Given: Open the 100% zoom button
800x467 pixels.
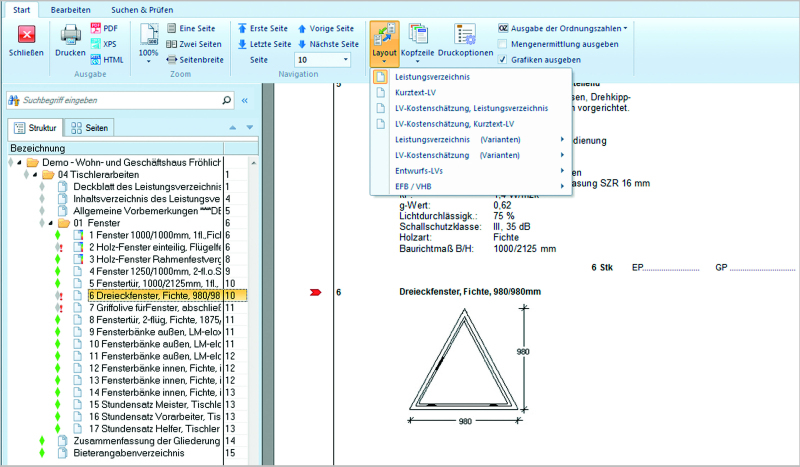Looking at the screenshot, I should 148,42.
